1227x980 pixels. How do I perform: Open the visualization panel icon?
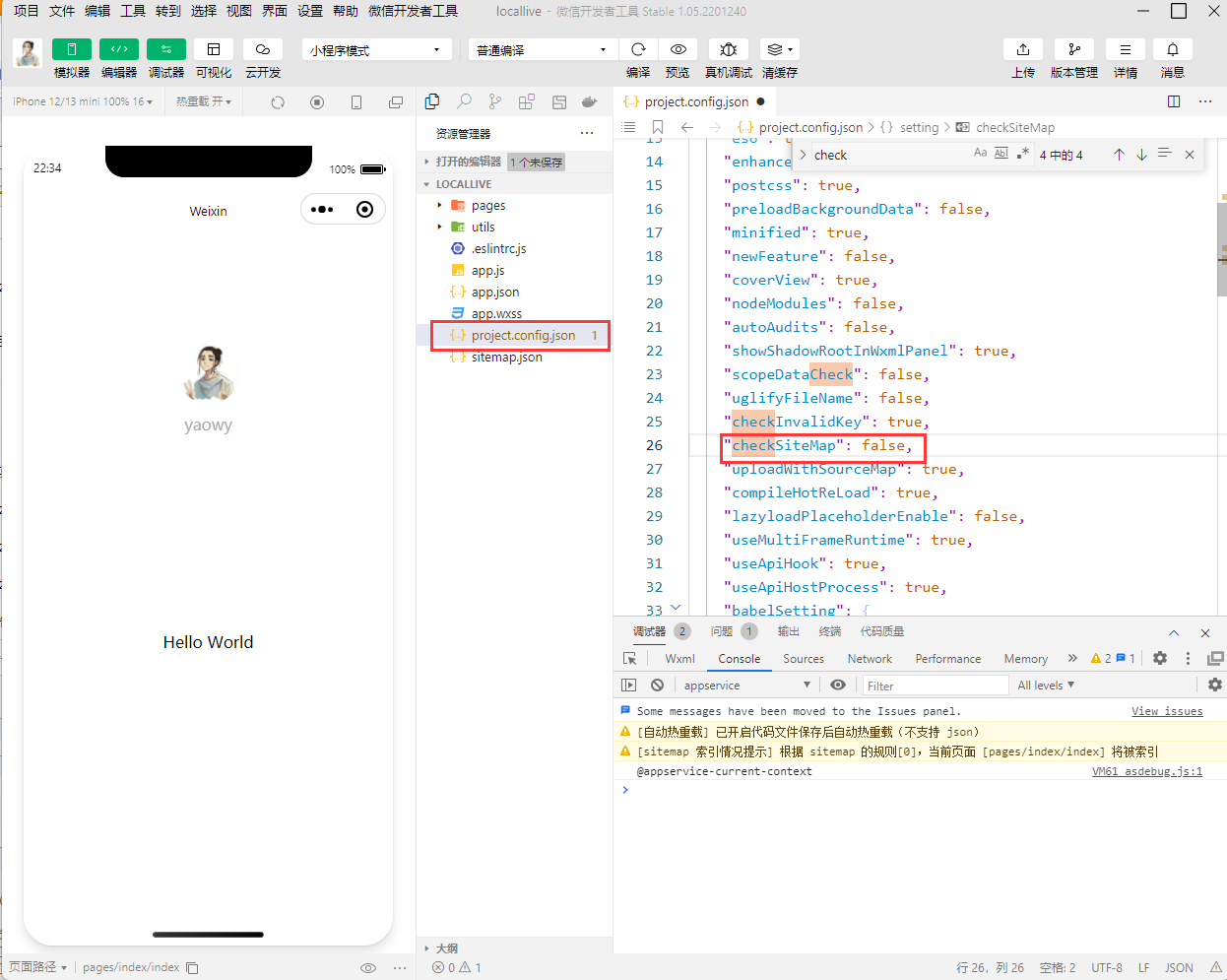214,49
